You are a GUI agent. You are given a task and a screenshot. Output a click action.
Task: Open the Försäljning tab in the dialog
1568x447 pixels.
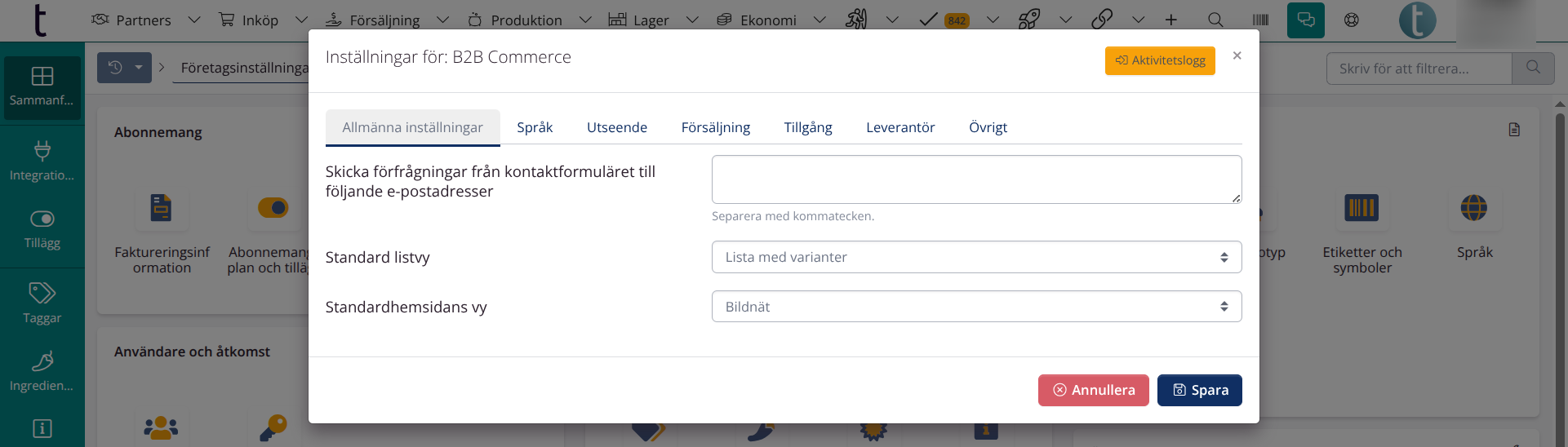point(716,127)
